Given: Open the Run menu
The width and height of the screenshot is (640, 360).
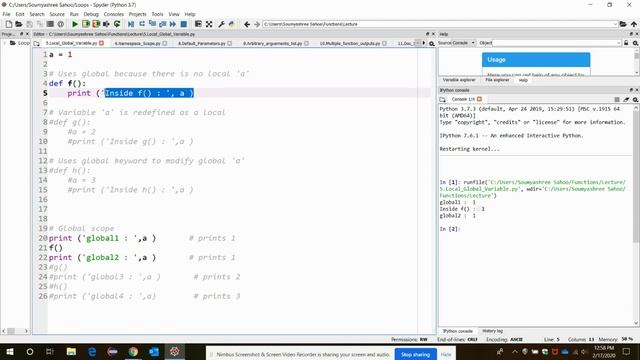Looking at the screenshot, I should (74, 14).
